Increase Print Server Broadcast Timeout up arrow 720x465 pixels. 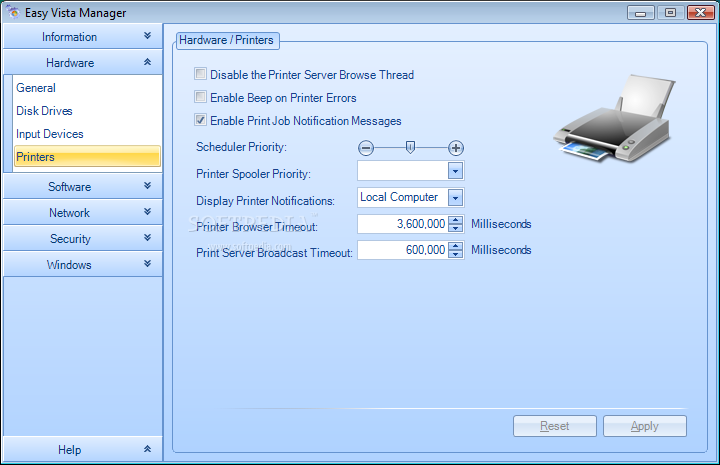[456, 246]
